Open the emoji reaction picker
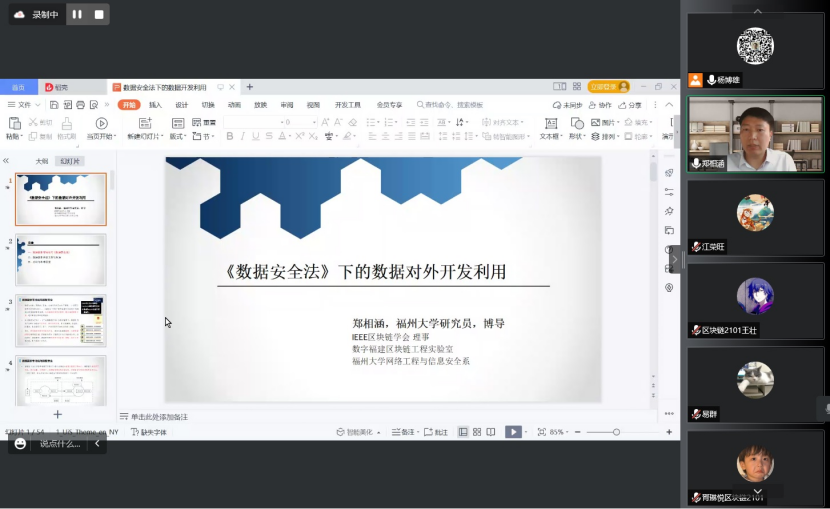 click(20, 443)
